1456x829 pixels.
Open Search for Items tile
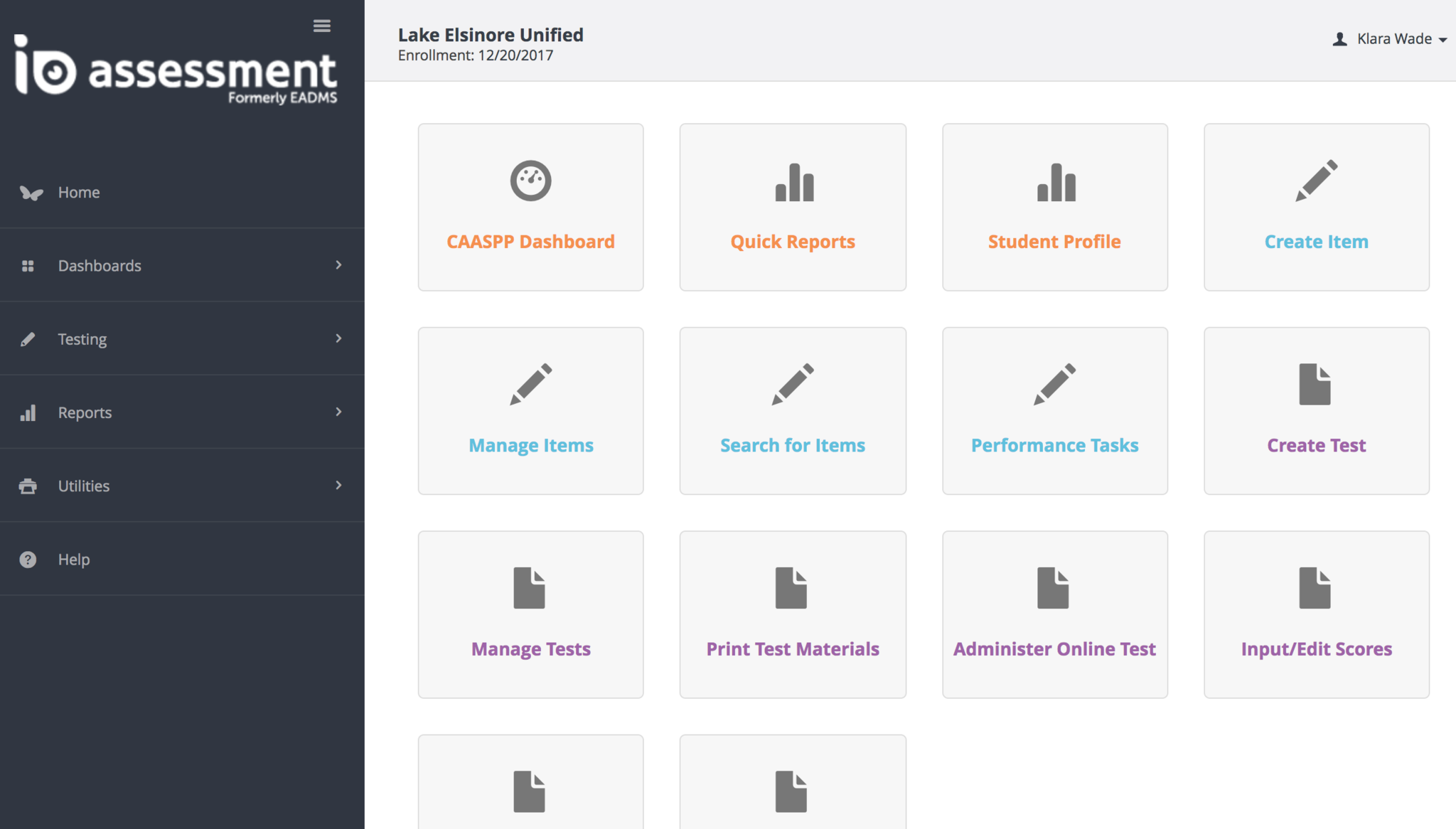(x=793, y=411)
